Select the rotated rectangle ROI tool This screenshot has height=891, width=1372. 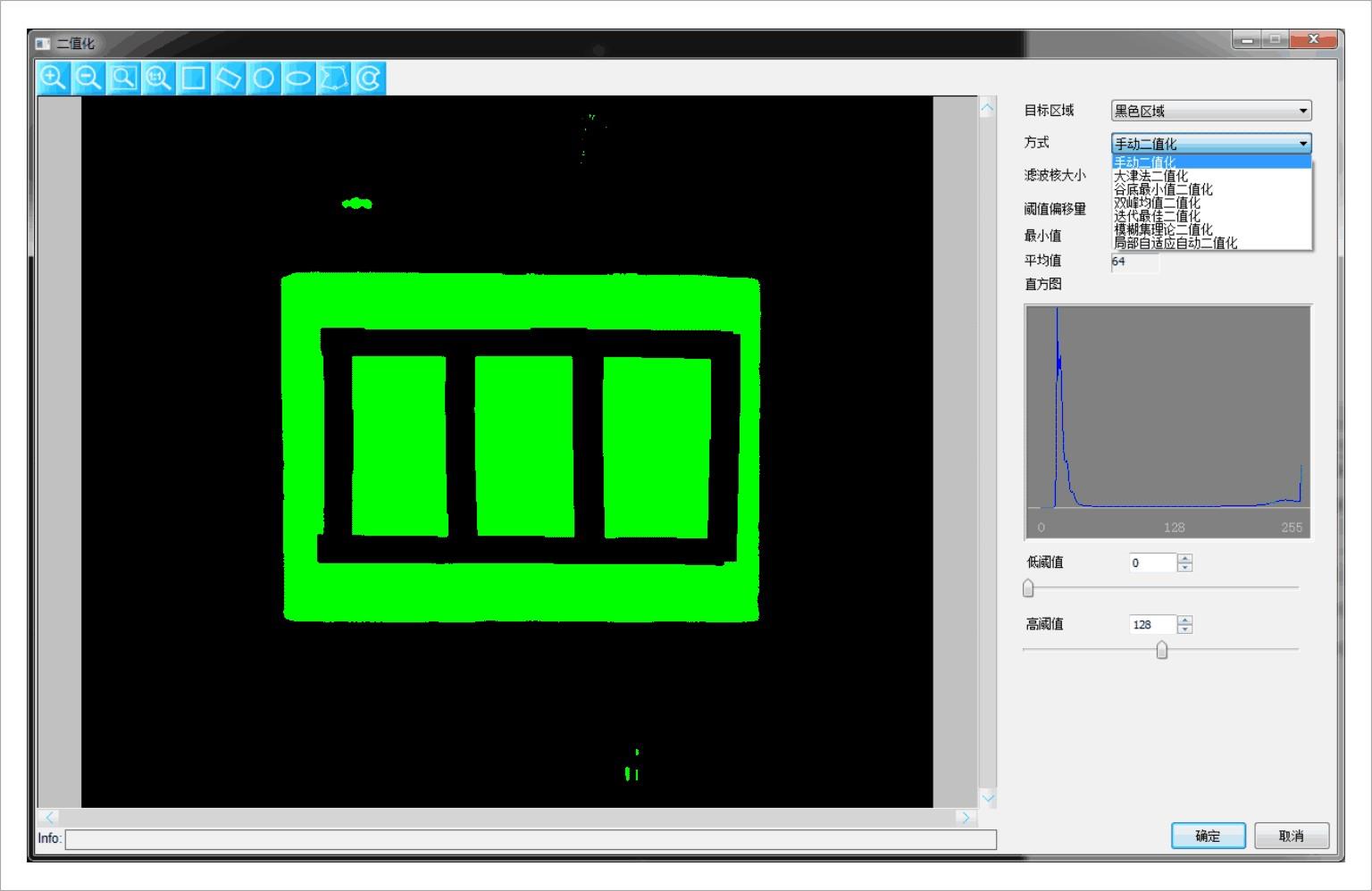[229, 79]
